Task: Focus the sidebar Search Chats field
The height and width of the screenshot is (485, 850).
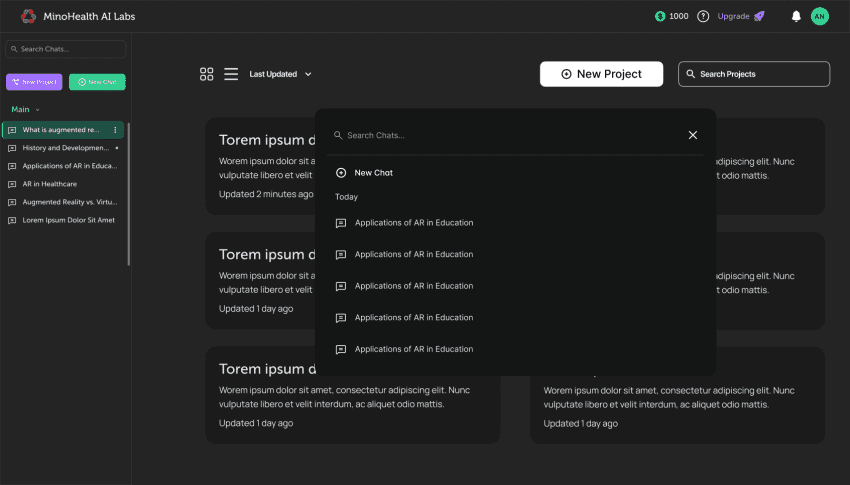Action: point(66,49)
